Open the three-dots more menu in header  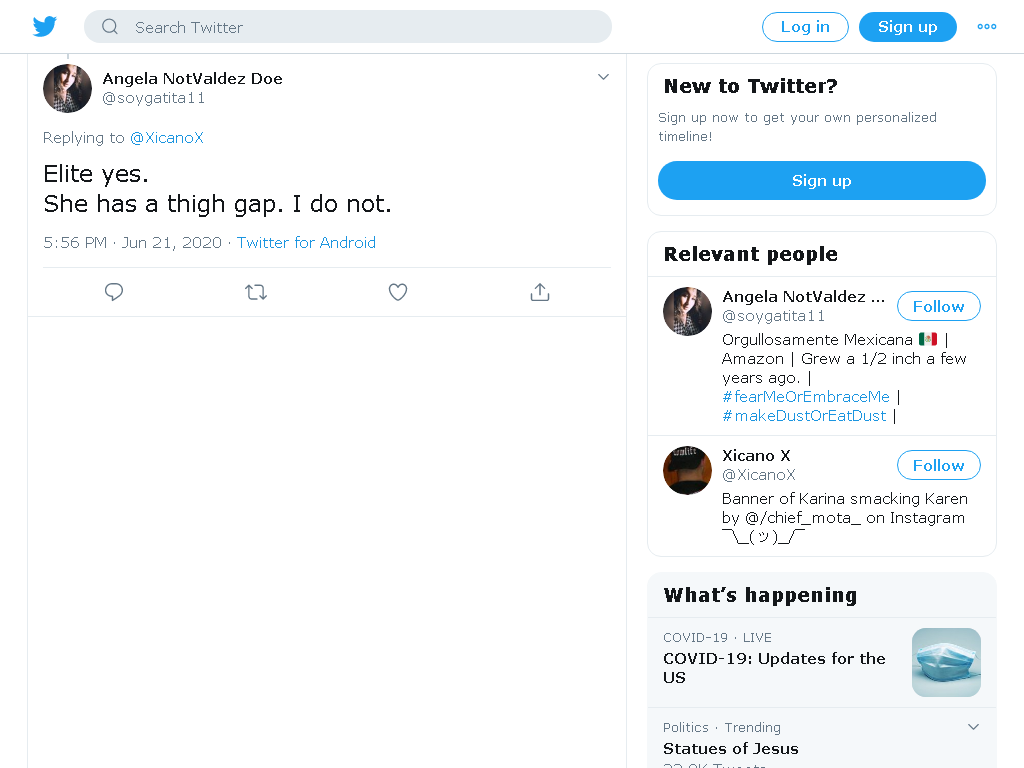click(x=986, y=27)
